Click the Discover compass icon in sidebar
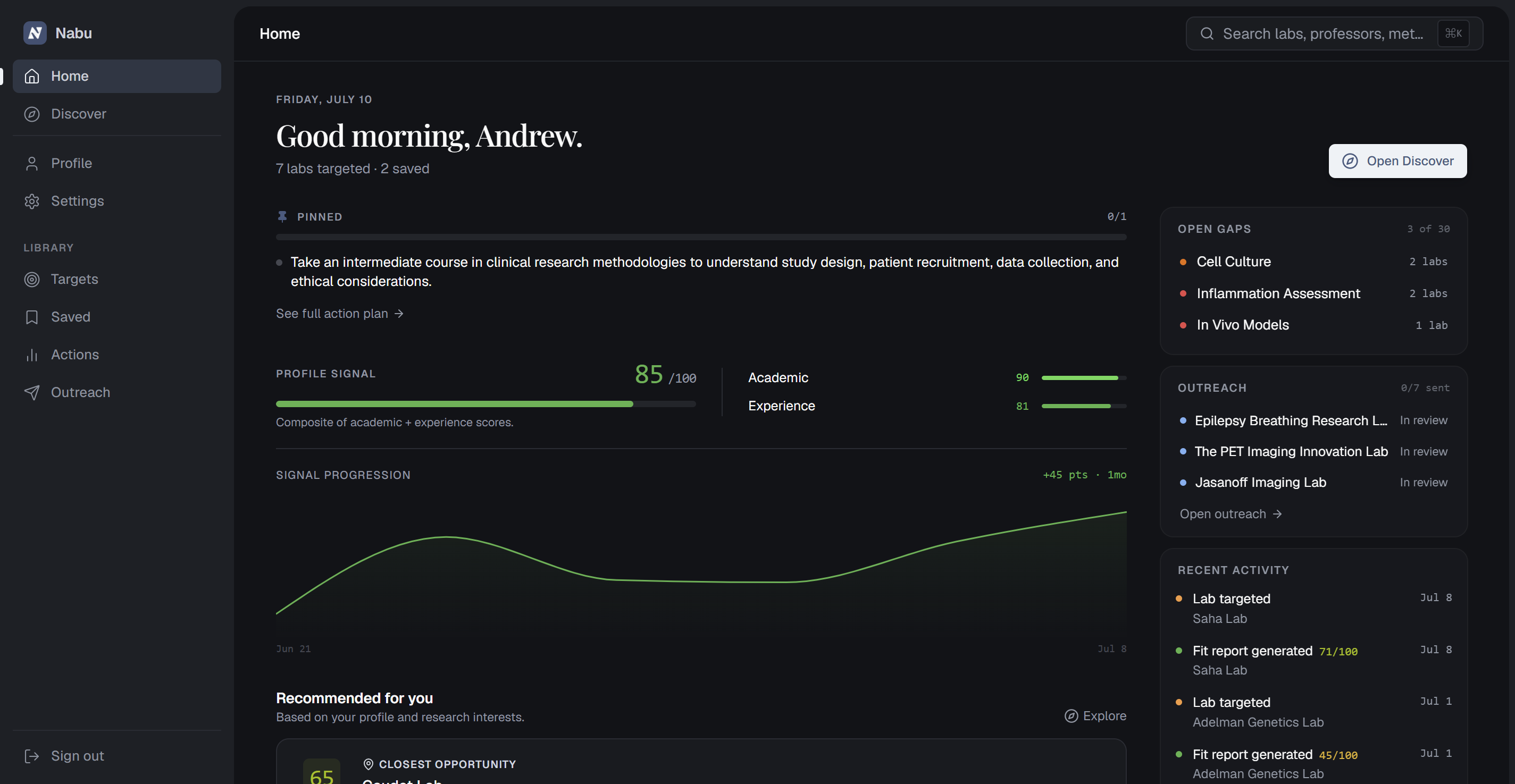The width and height of the screenshot is (1515, 784). pos(32,114)
